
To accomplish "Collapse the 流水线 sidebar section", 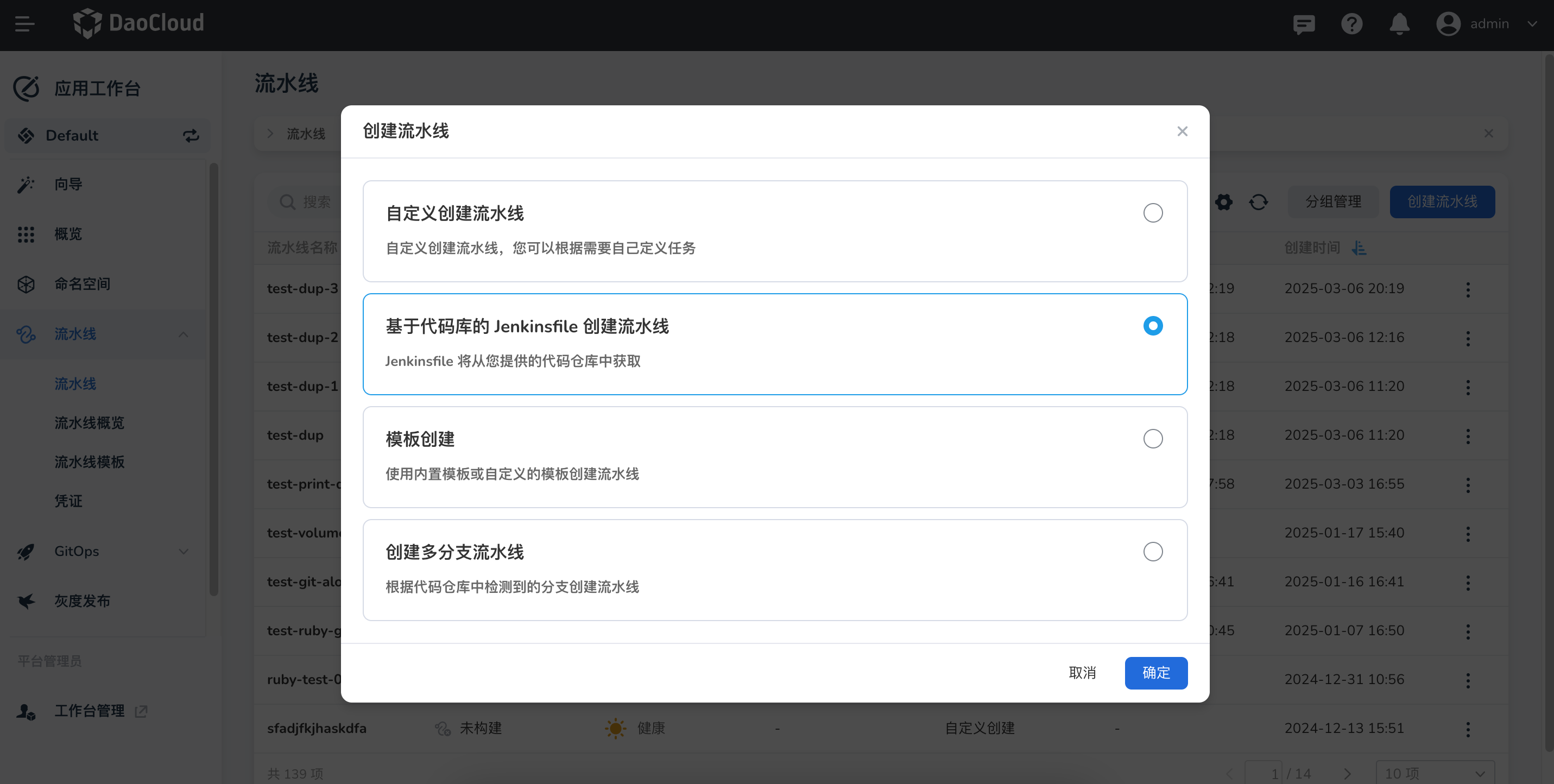I will click(184, 334).
